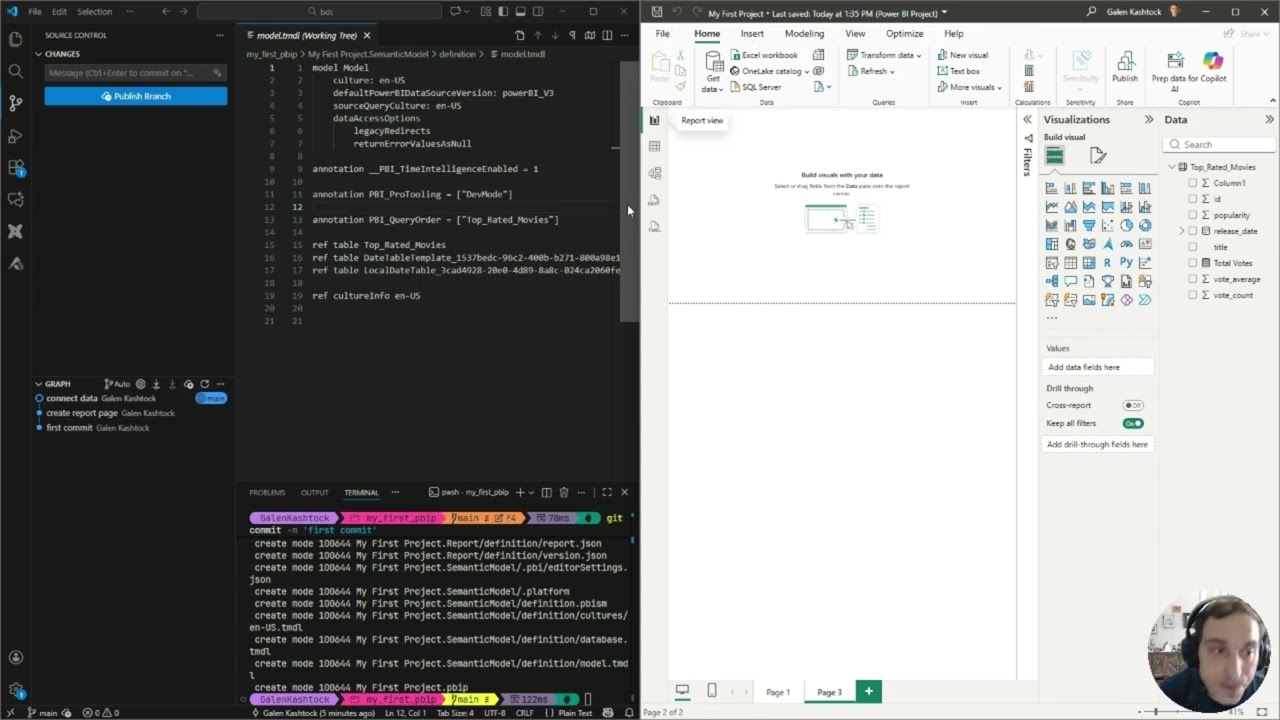
Task: Open the Explorer view in VS Code
Action: pos(15,39)
